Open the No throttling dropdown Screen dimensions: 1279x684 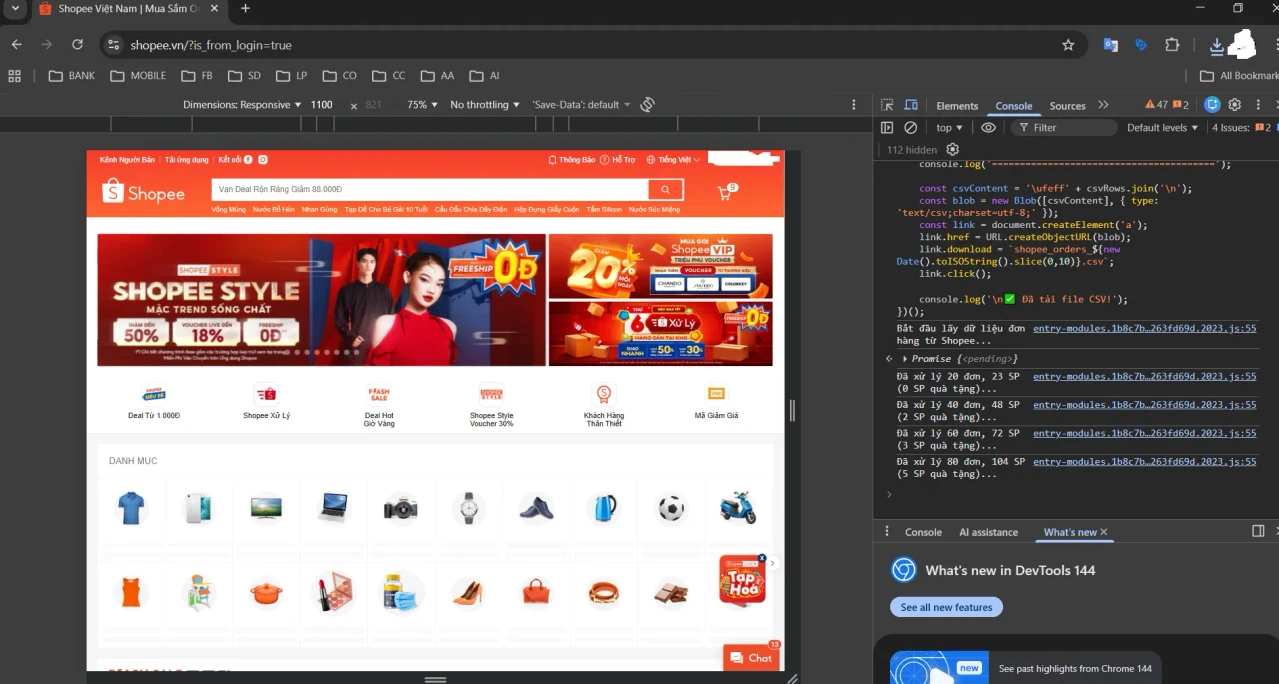tap(485, 105)
